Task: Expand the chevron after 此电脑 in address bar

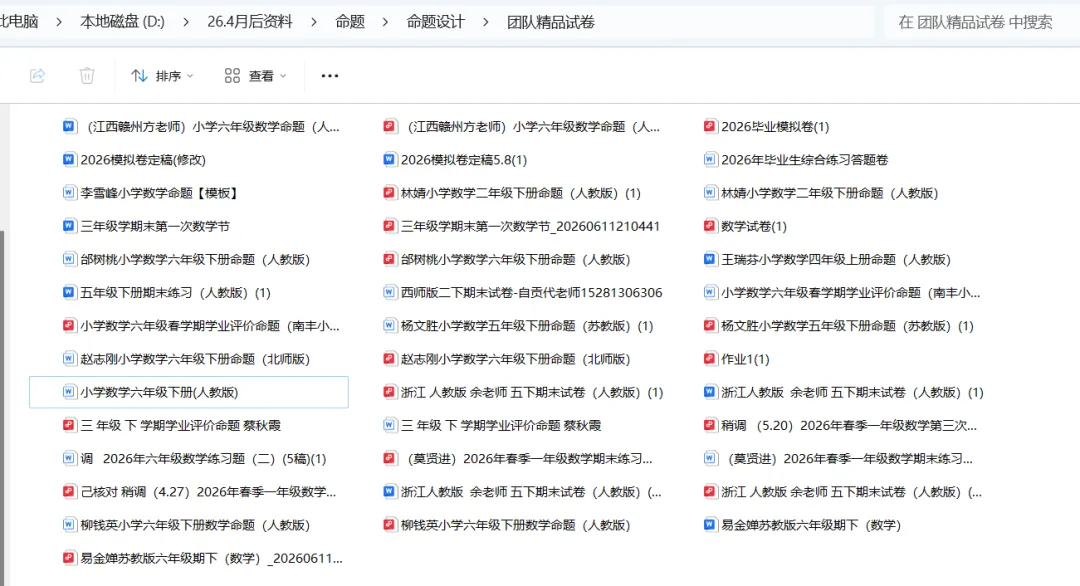Action: point(59,22)
